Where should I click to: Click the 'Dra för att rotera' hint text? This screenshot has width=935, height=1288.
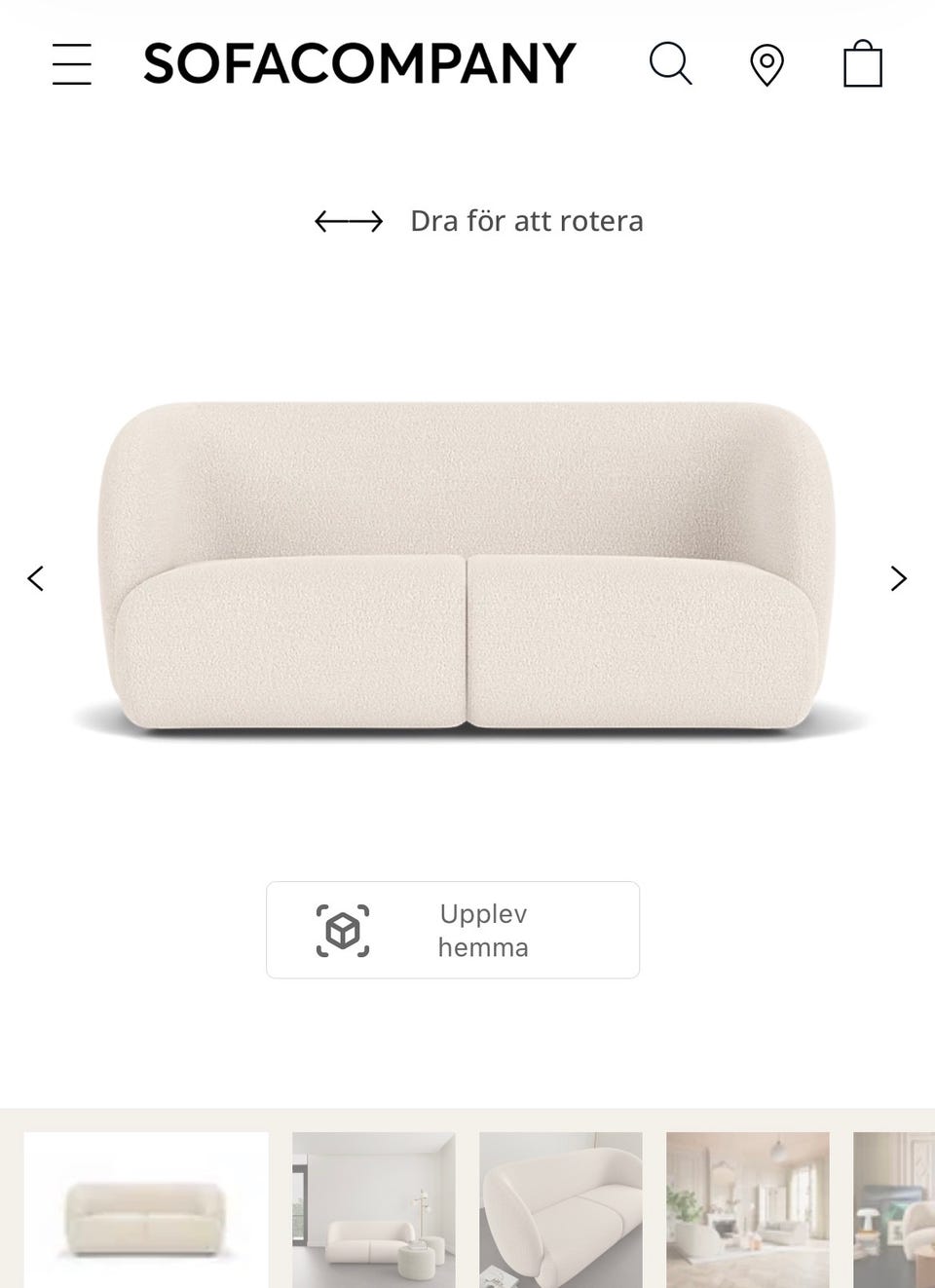527,221
